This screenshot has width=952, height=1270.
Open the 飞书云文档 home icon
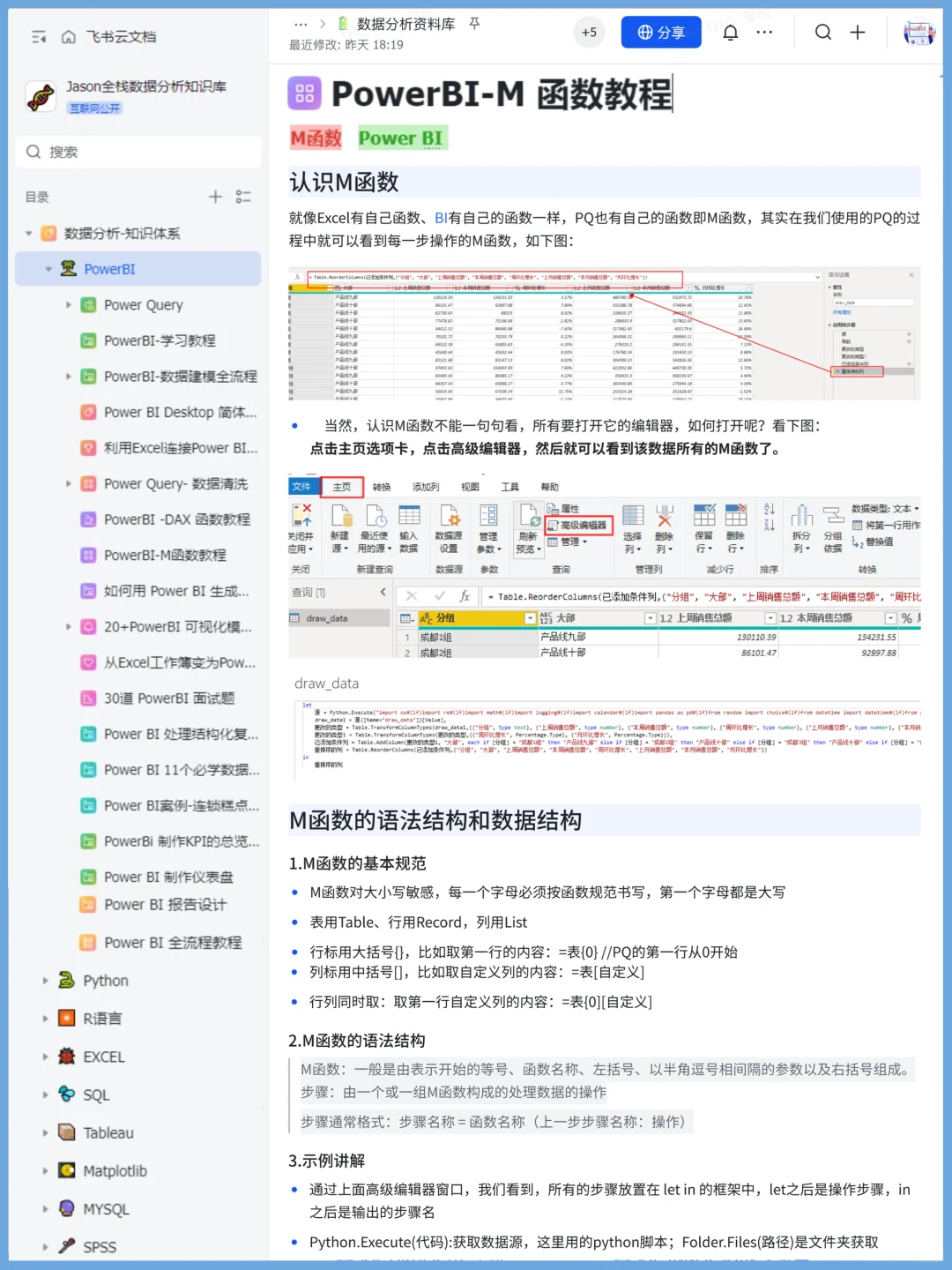point(68,37)
